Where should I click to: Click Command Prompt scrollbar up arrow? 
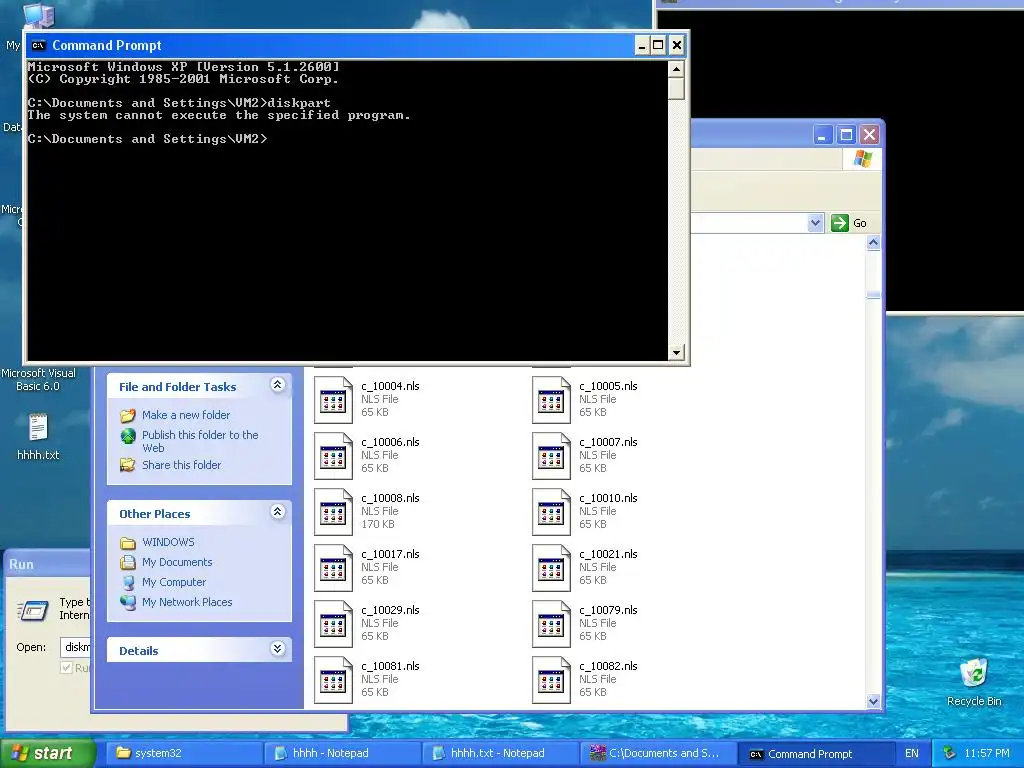point(677,69)
